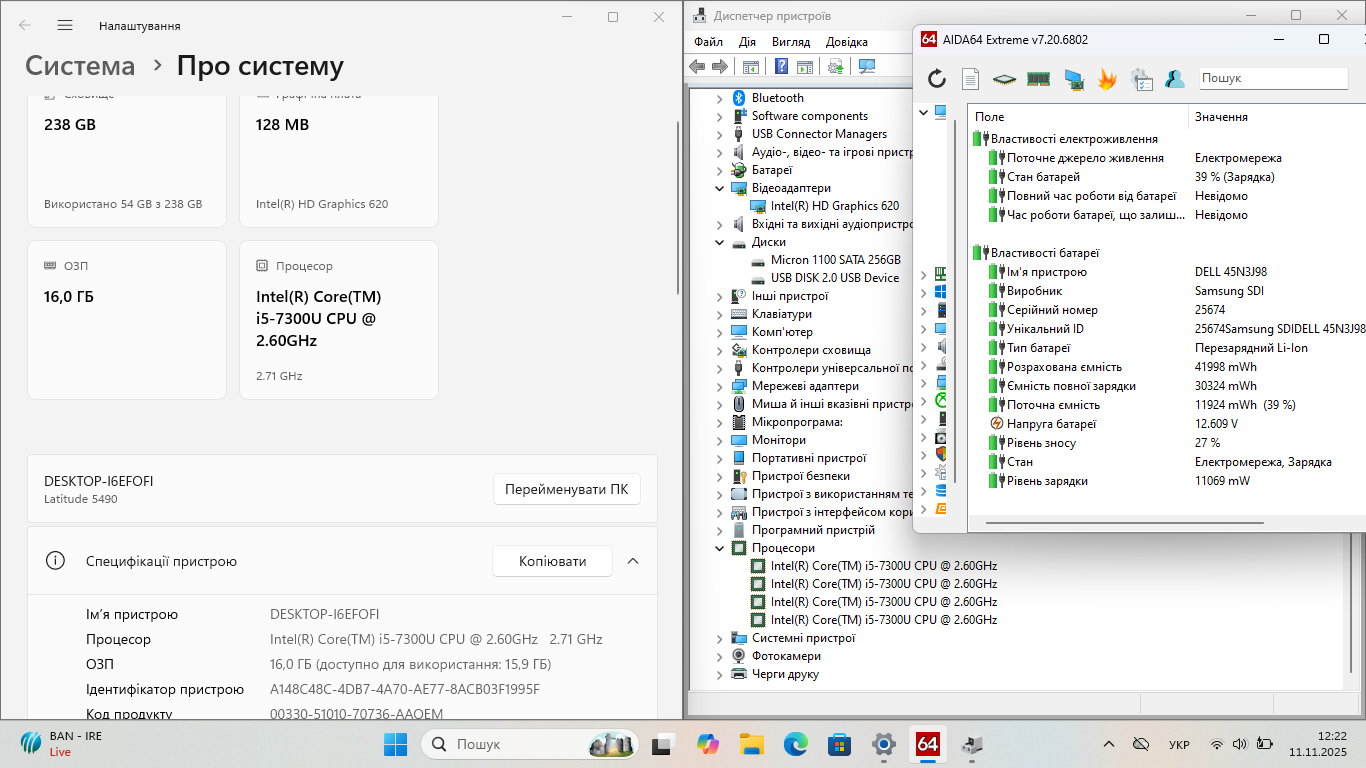Click the Копіювати button
The height and width of the screenshot is (768, 1366).
tap(552, 561)
